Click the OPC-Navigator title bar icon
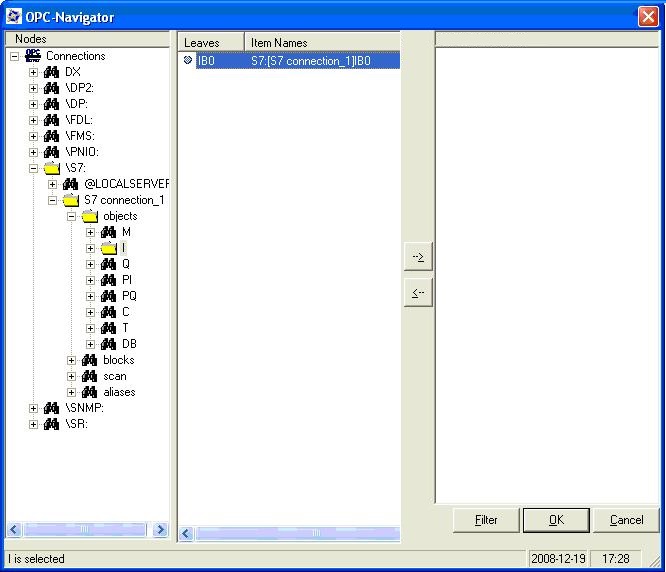The height and width of the screenshot is (572, 666). click(14, 17)
